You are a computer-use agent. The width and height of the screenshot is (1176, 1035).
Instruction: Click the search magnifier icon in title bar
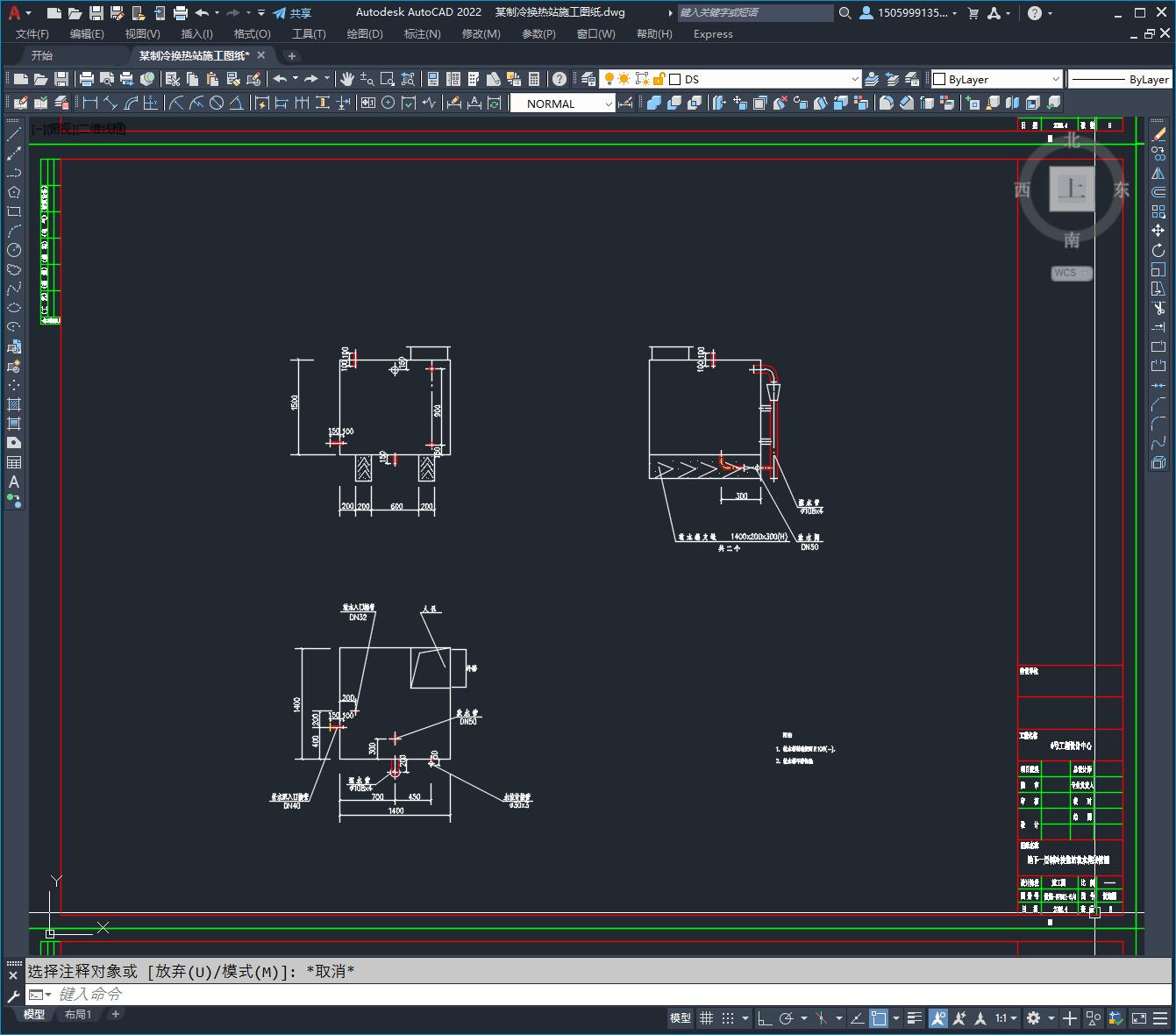(845, 13)
